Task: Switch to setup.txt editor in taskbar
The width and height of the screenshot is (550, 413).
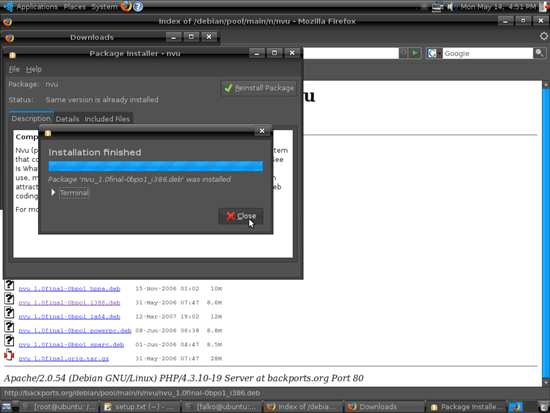Action: tap(140, 407)
